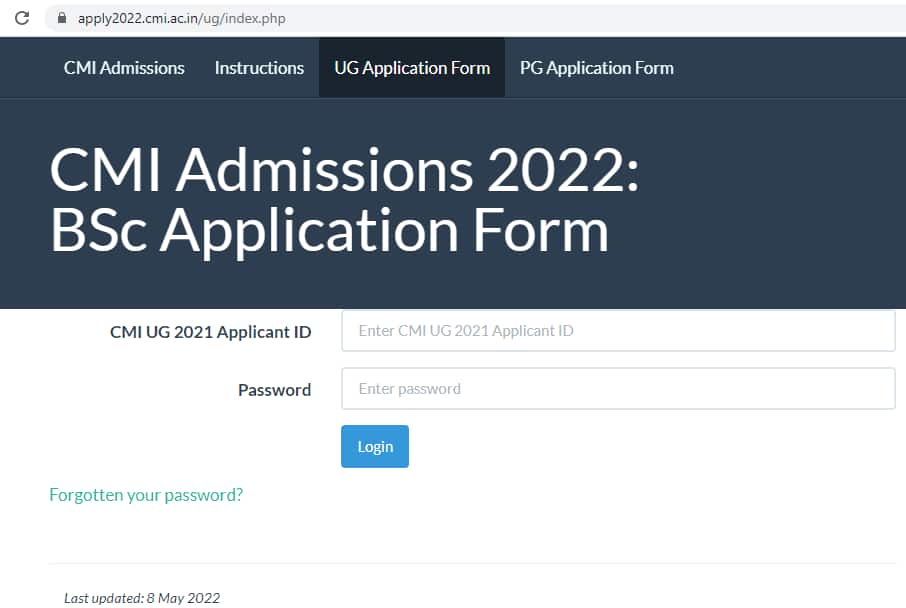Select the Applicant ID label text
This screenshot has width=906, height=608.
[210, 331]
